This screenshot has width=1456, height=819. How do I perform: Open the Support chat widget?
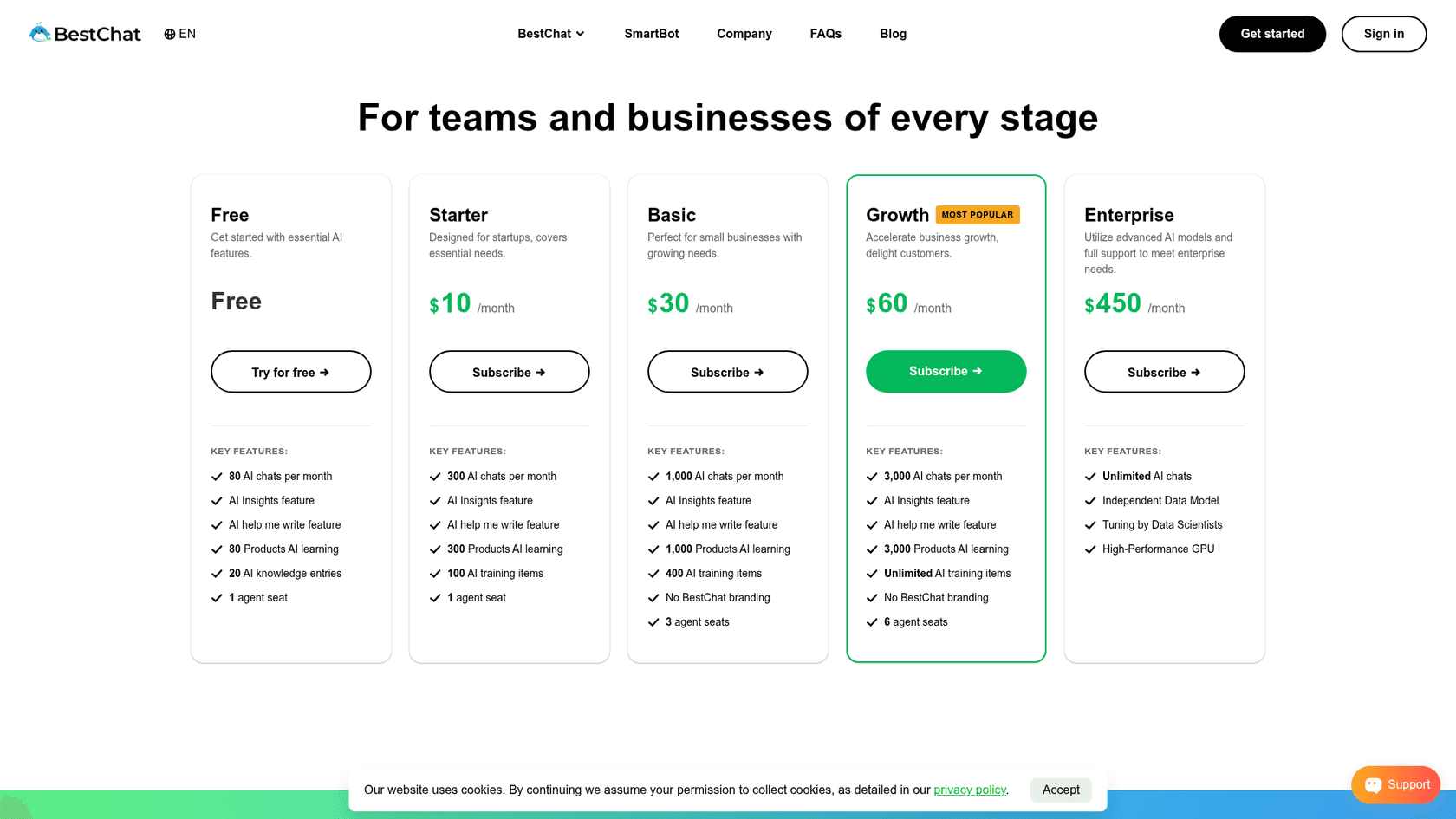click(1396, 784)
